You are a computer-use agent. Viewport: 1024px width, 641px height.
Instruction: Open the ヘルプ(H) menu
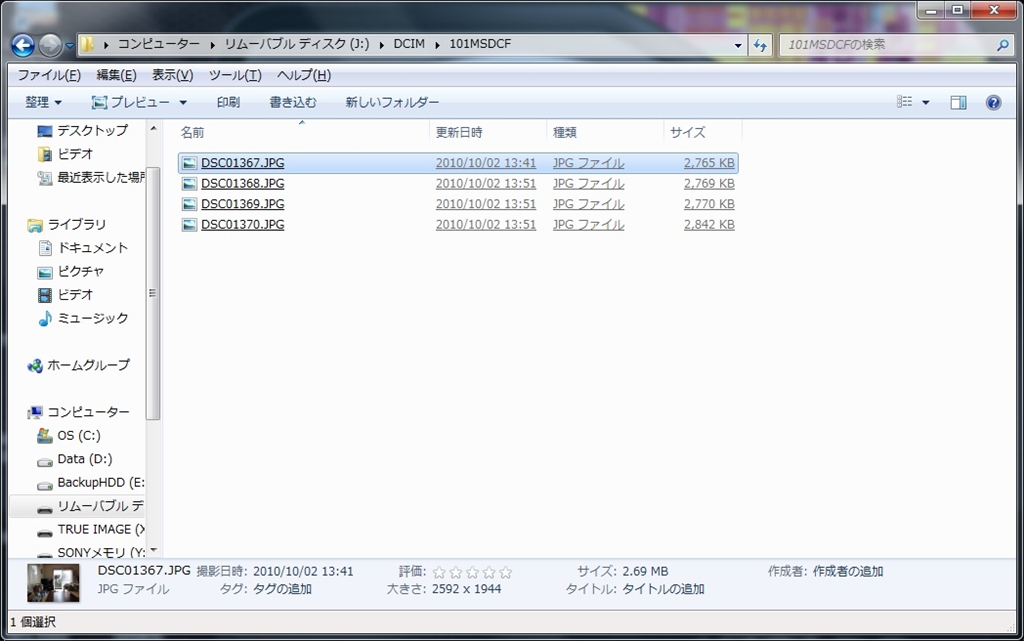304,75
